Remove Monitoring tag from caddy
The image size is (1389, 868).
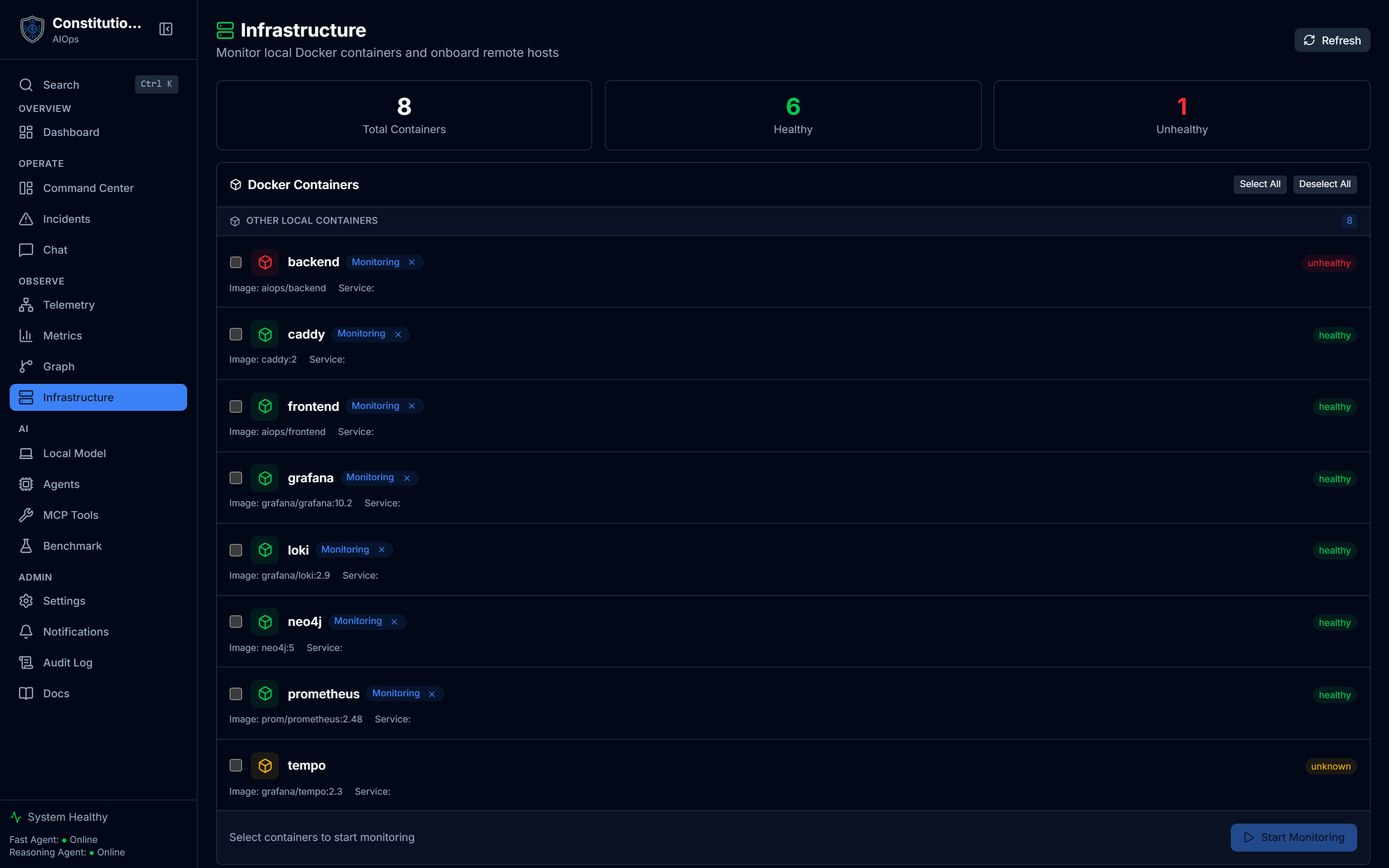point(398,334)
